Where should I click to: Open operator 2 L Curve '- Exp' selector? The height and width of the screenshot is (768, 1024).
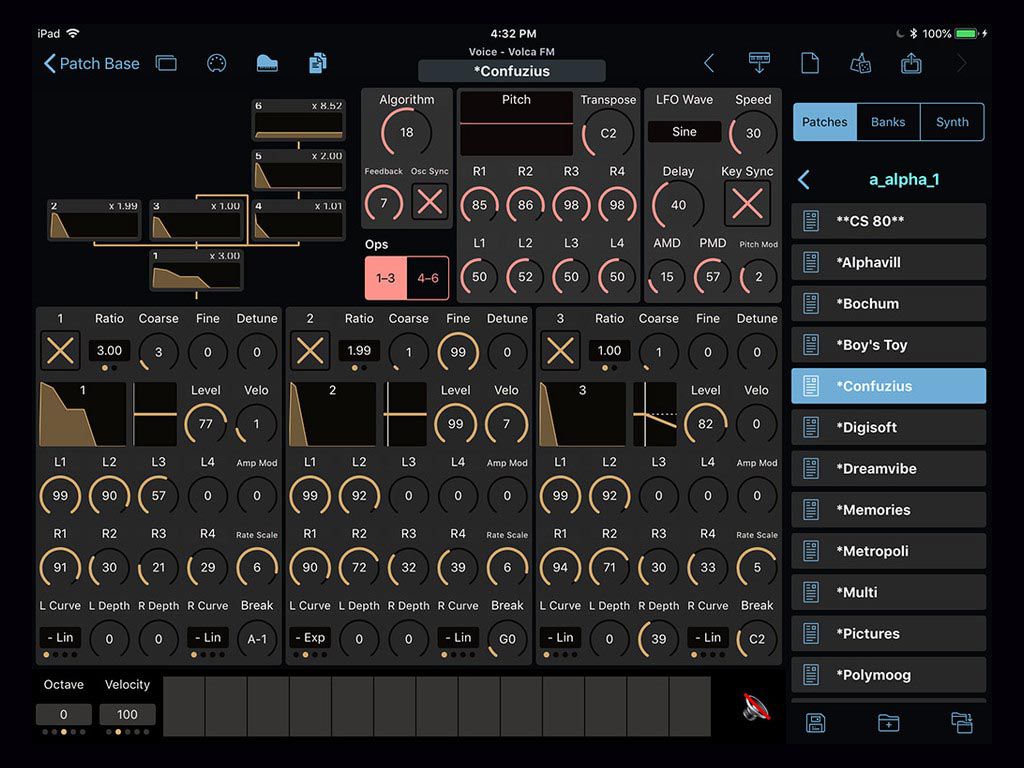pos(310,637)
